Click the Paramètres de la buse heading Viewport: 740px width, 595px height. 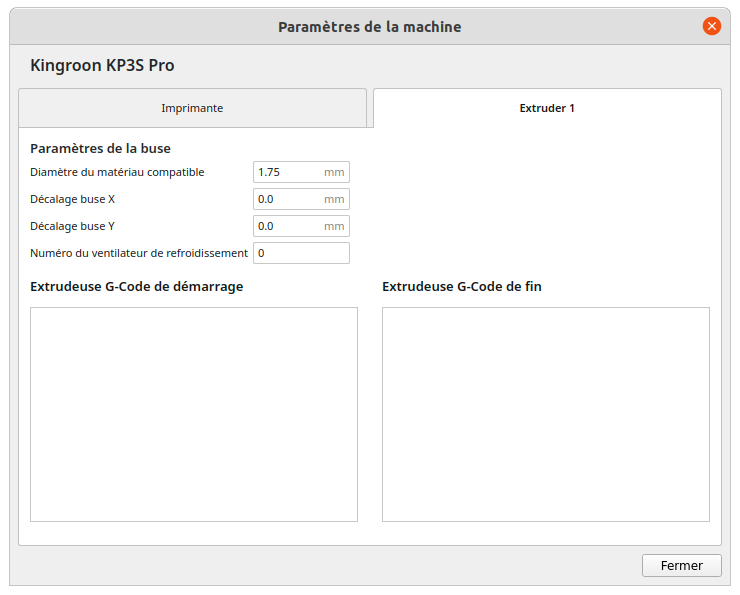coord(101,148)
